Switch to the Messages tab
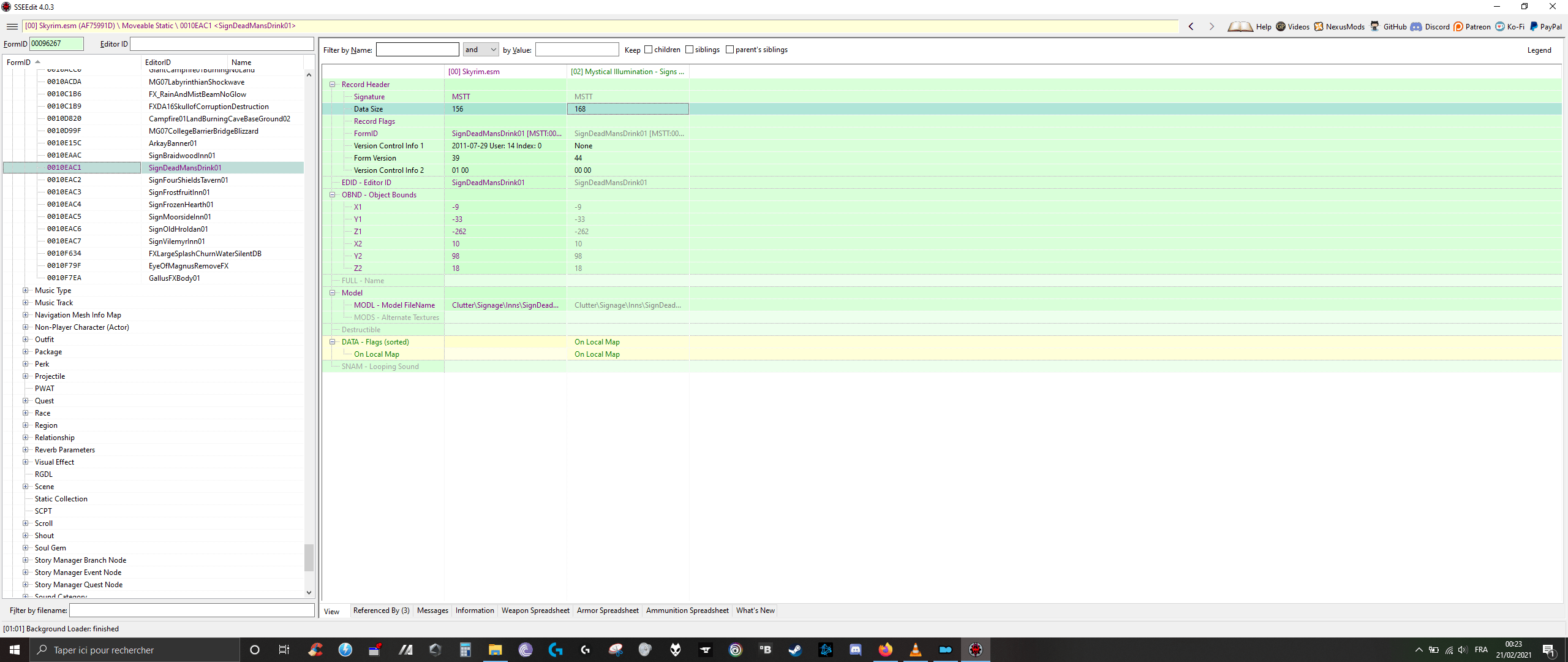 (432, 611)
